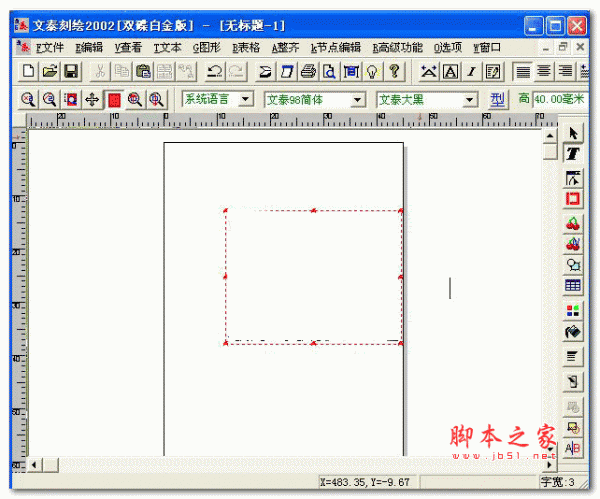The height and width of the screenshot is (499, 600).
Task: Click the redo arrow icon
Action: tap(236, 72)
